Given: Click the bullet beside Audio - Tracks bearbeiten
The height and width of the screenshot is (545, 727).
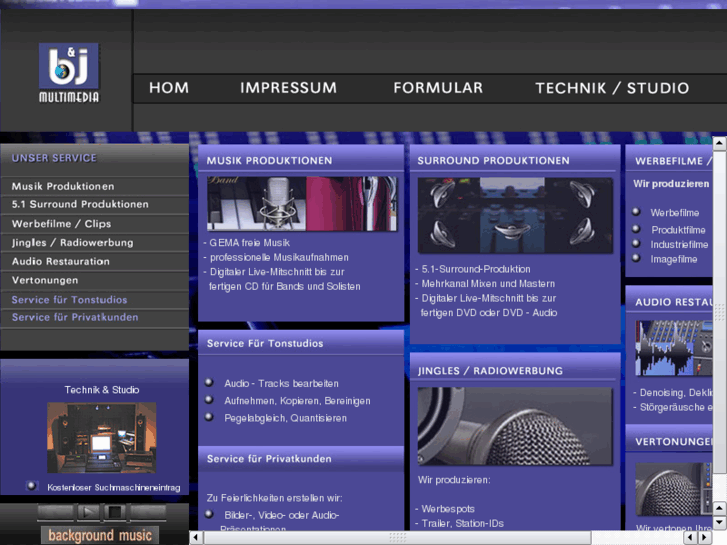Looking at the screenshot, I should pyautogui.click(x=209, y=382).
